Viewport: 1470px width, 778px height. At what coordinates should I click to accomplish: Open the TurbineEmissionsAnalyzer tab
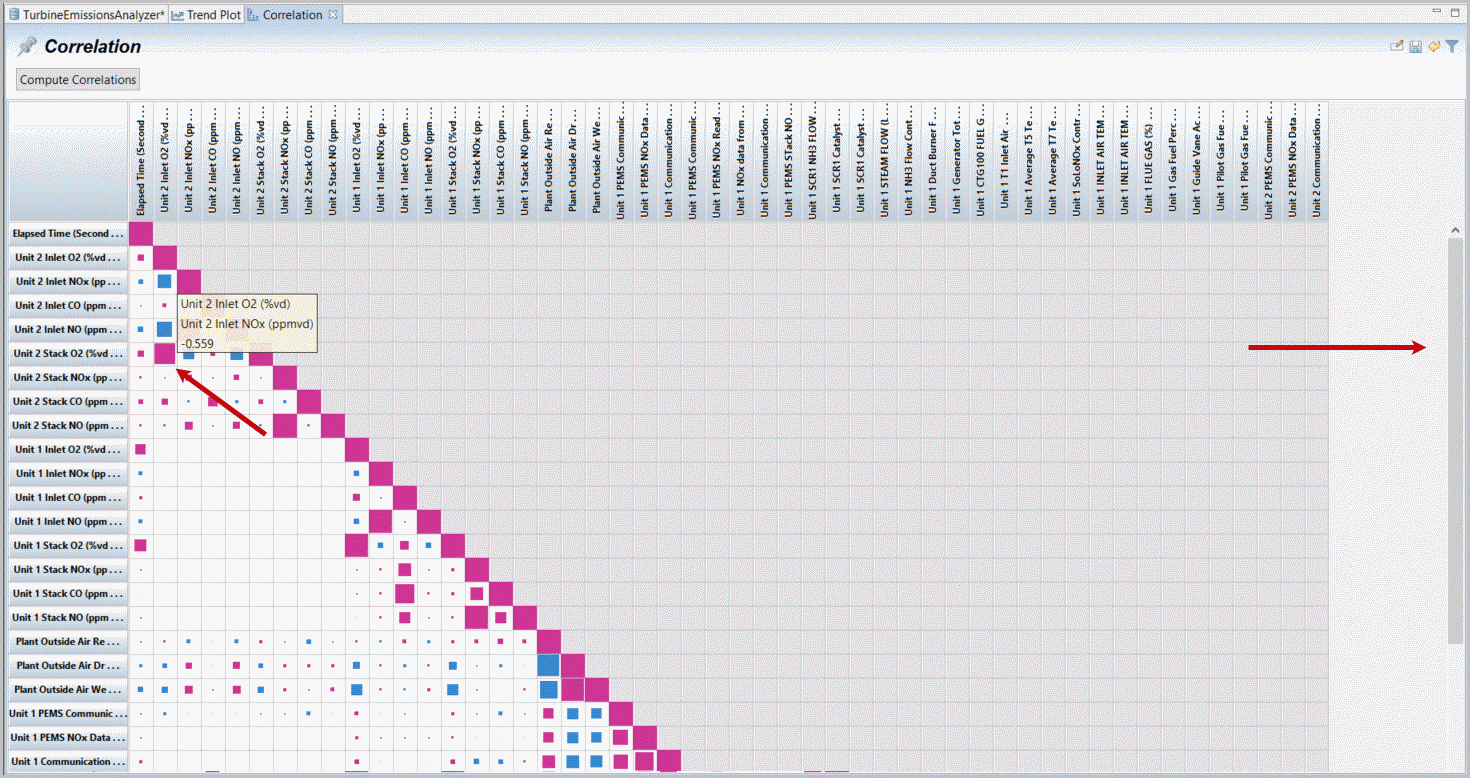[86, 15]
